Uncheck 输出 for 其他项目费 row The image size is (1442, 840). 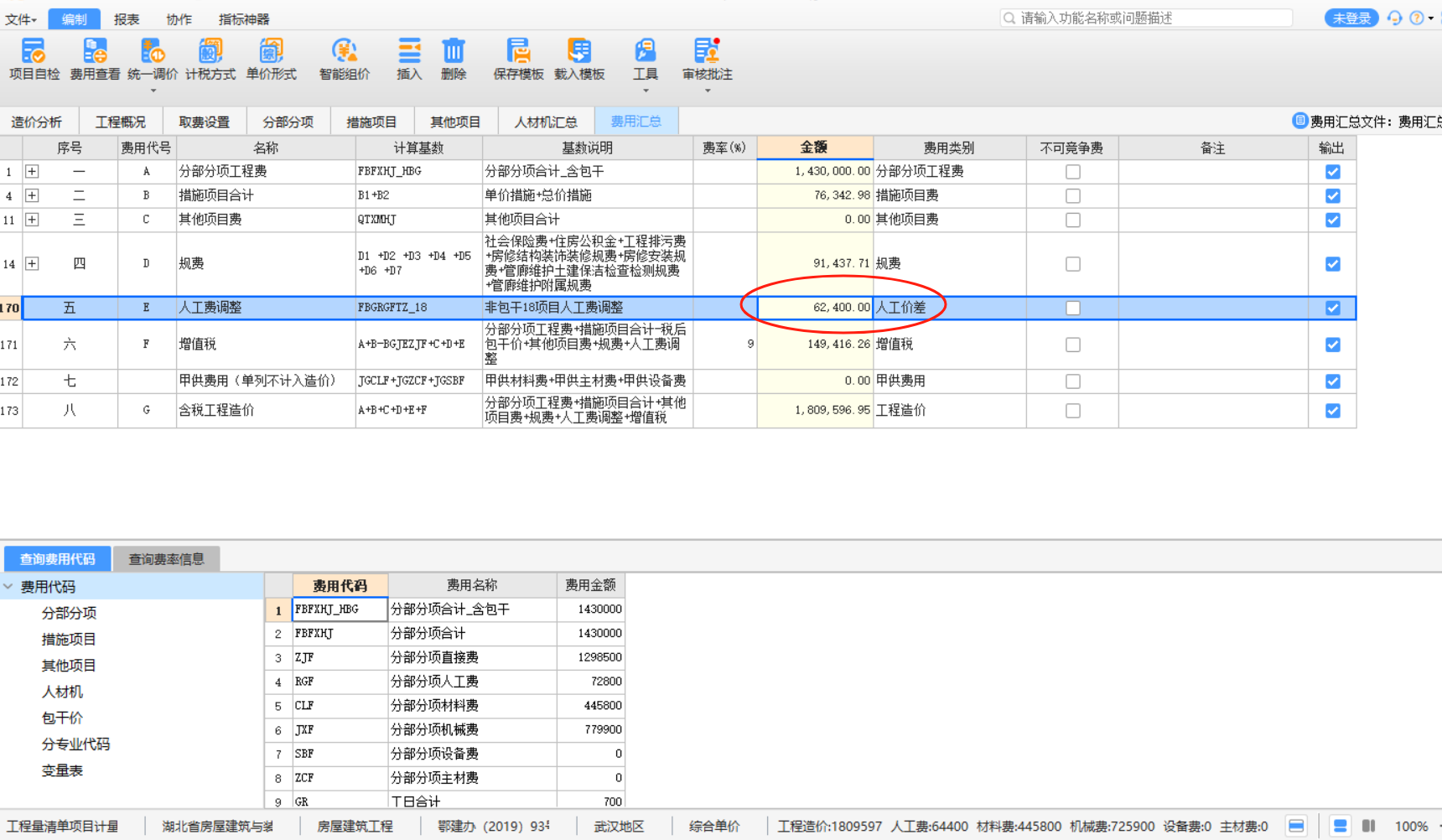1332,220
